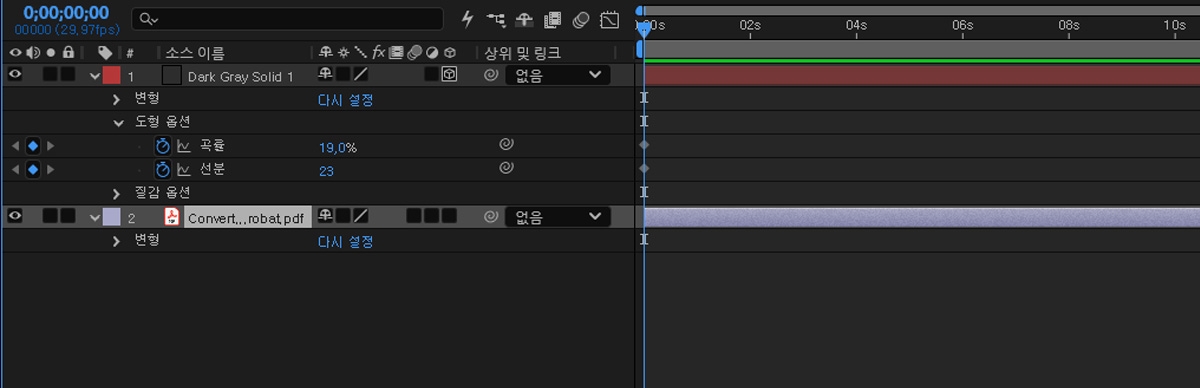The image size is (1200, 388).
Task: Toggle solo box on Convert PDF layer
Action: click(50, 216)
